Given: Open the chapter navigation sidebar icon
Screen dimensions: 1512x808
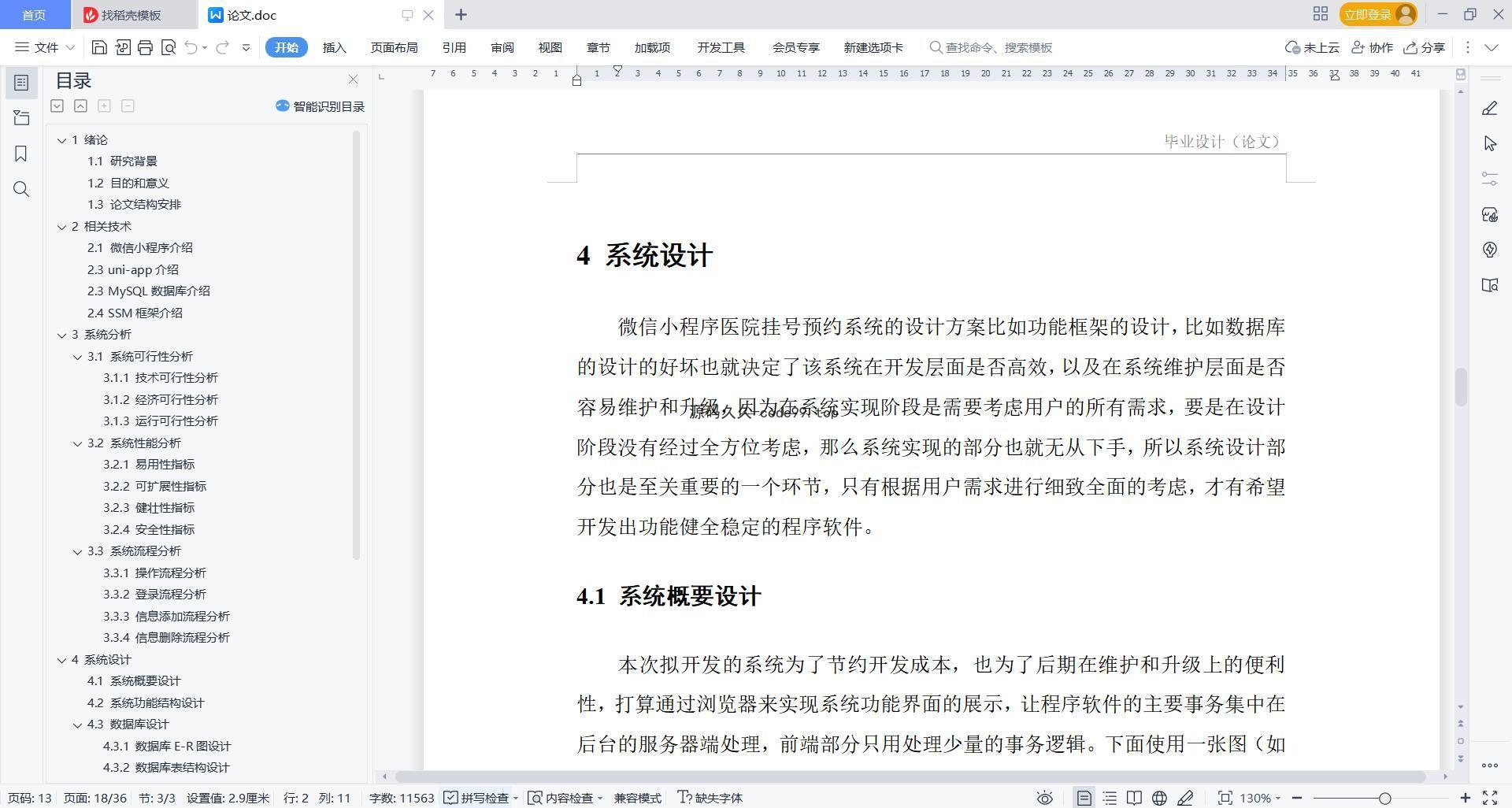Looking at the screenshot, I should 21,118.
